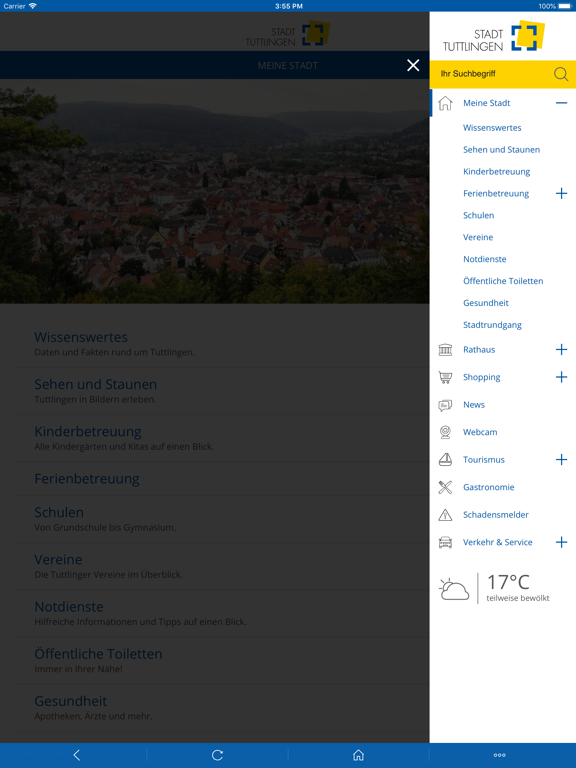Click the Stadt Tuttlingen logo in sidebar
This screenshot has height=768, width=576.
tap(493, 36)
